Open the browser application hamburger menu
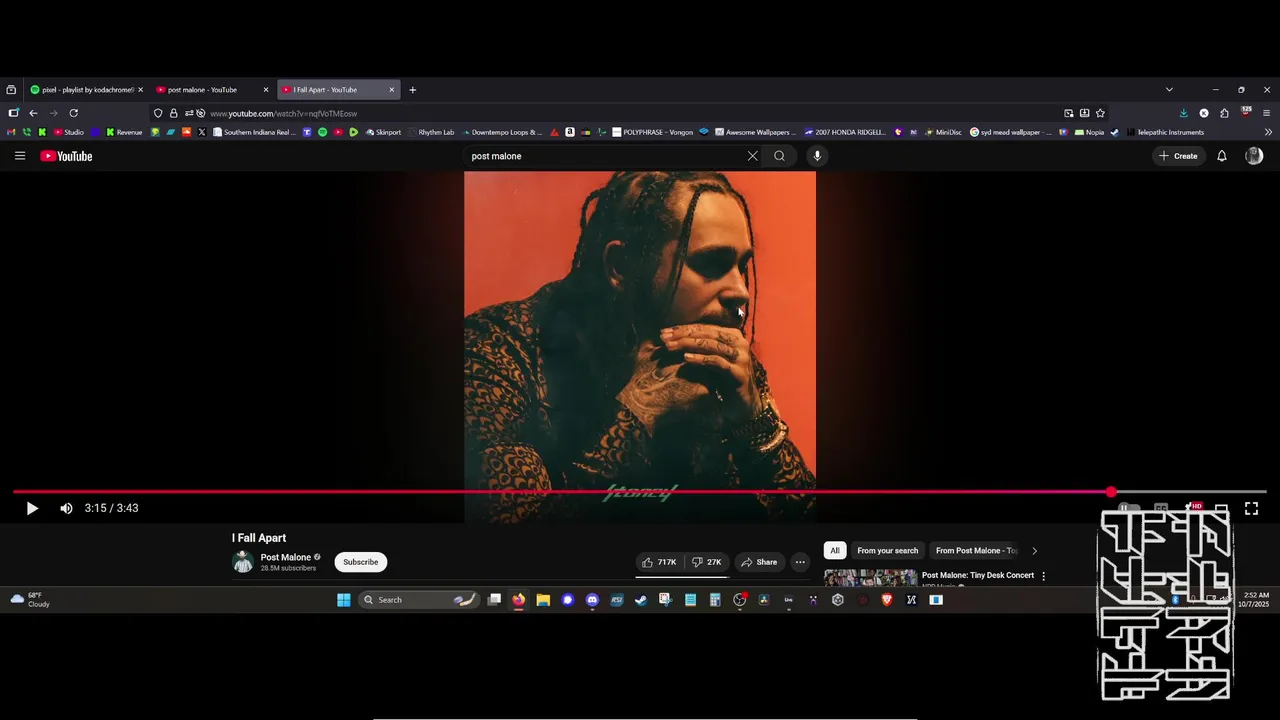Viewport: 1280px width, 720px height. click(1267, 113)
